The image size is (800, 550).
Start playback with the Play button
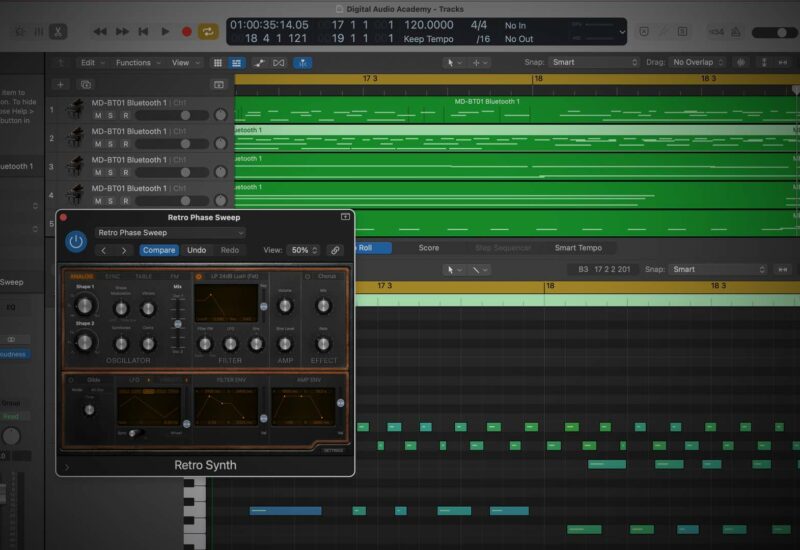click(x=165, y=32)
